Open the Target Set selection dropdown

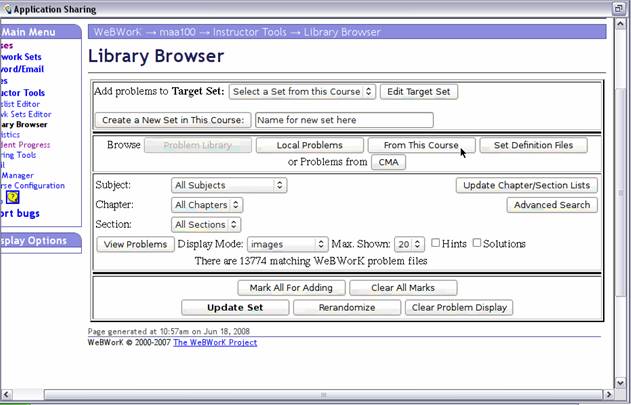pos(302,91)
